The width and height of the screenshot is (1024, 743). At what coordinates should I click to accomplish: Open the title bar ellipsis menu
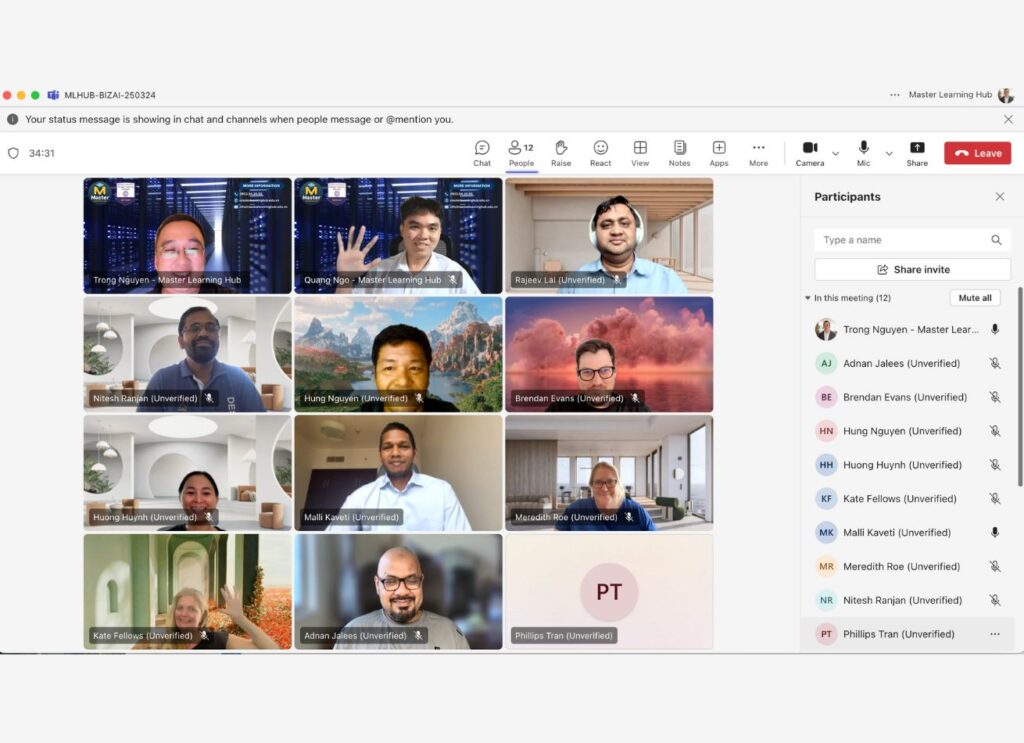point(895,95)
